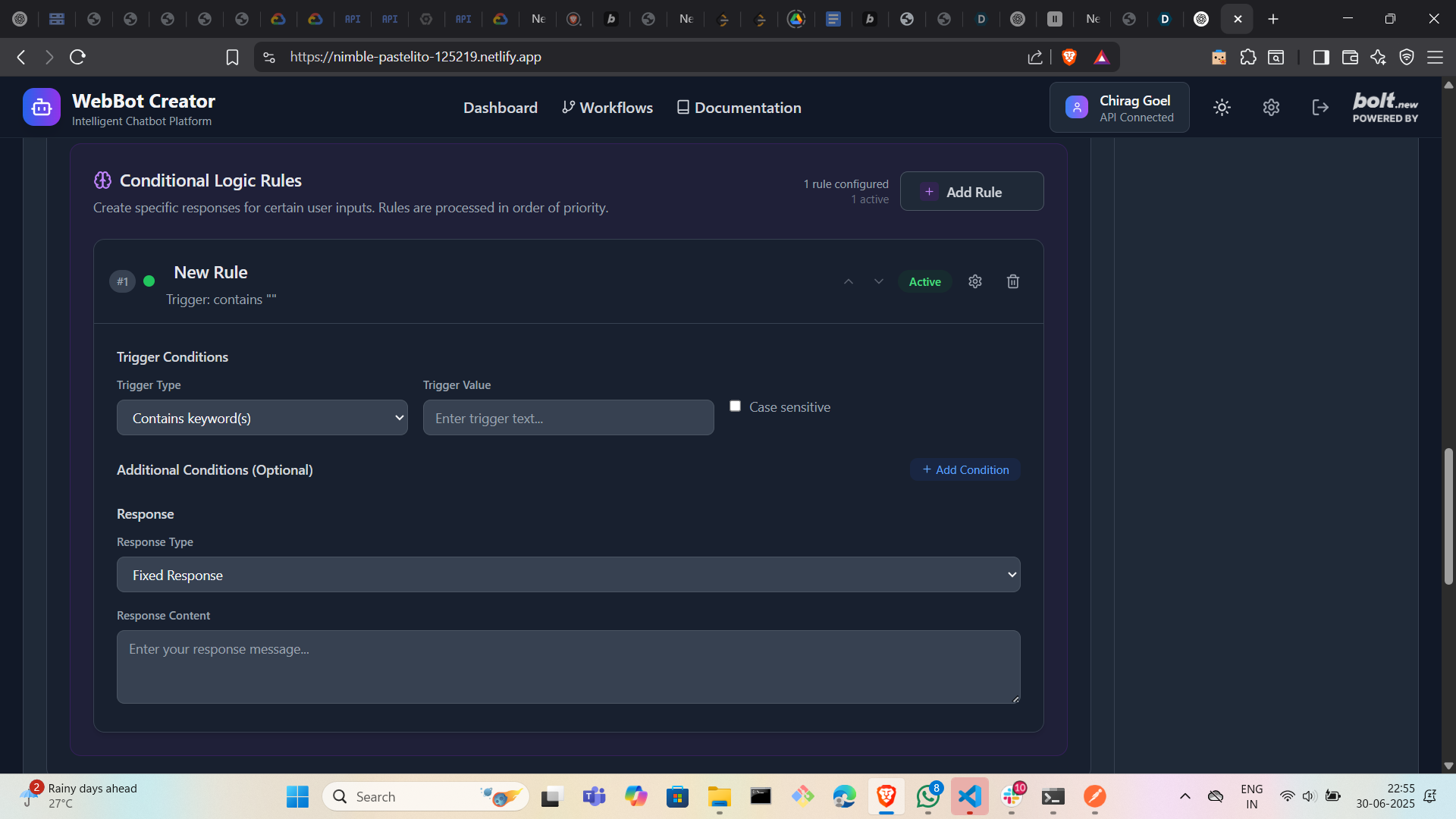Toggle the light/dark theme sun icon
This screenshot has height=819, width=1456.
[1222, 108]
